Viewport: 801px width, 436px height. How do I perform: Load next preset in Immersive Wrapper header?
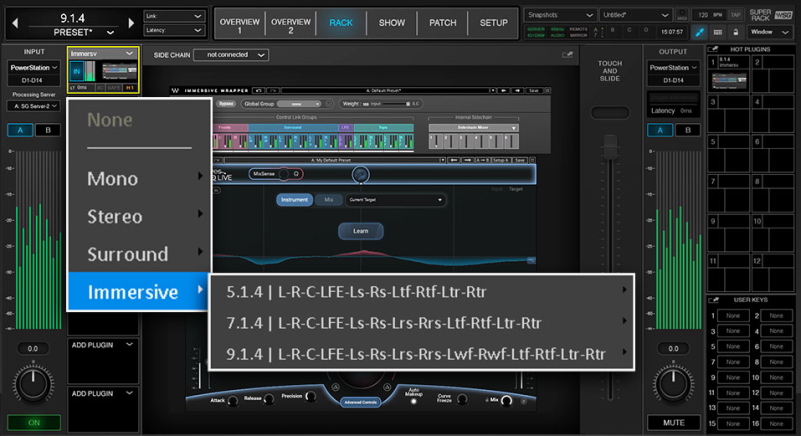[x=517, y=90]
